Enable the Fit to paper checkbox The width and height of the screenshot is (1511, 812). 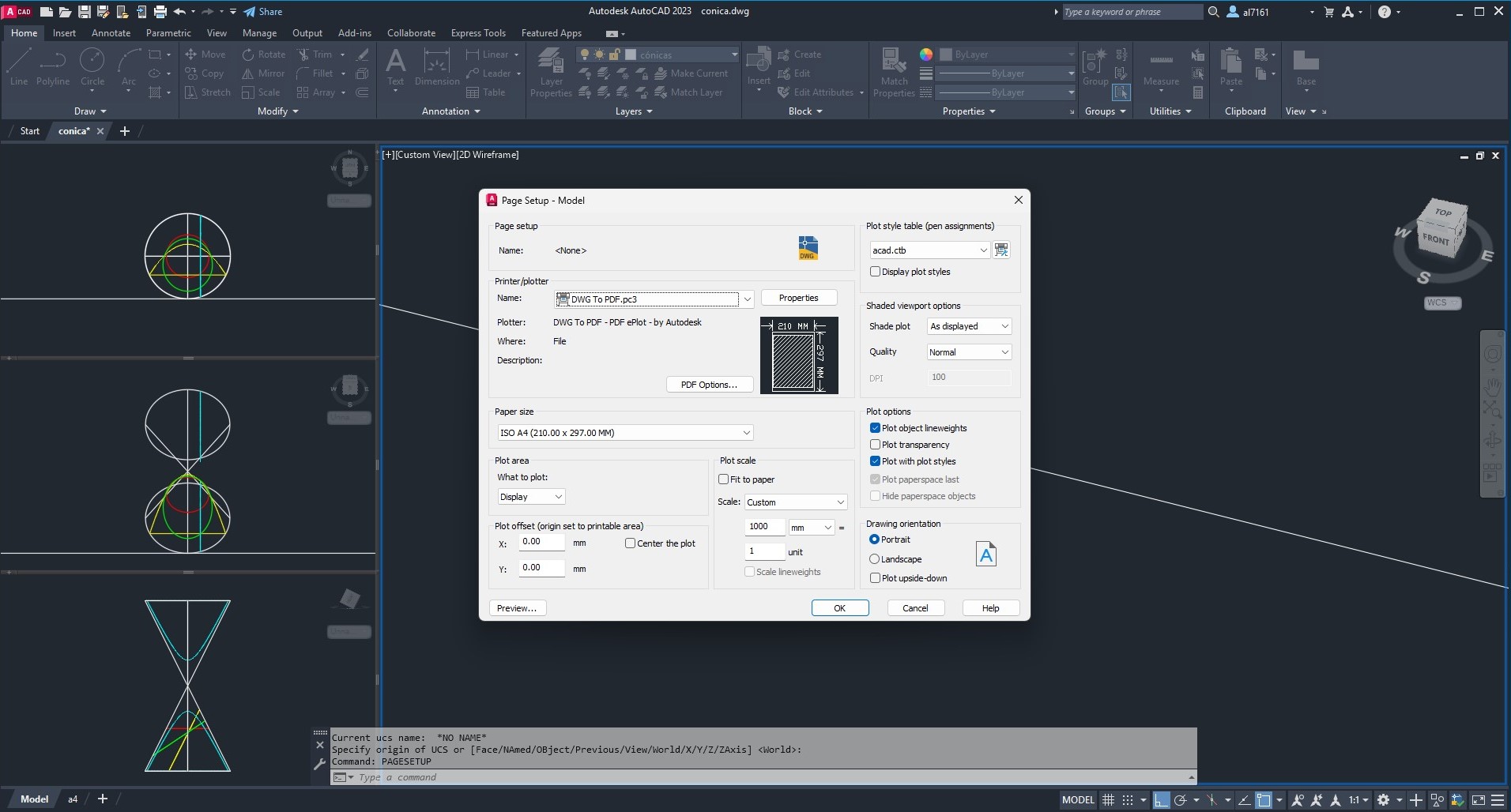(x=723, y=479)
